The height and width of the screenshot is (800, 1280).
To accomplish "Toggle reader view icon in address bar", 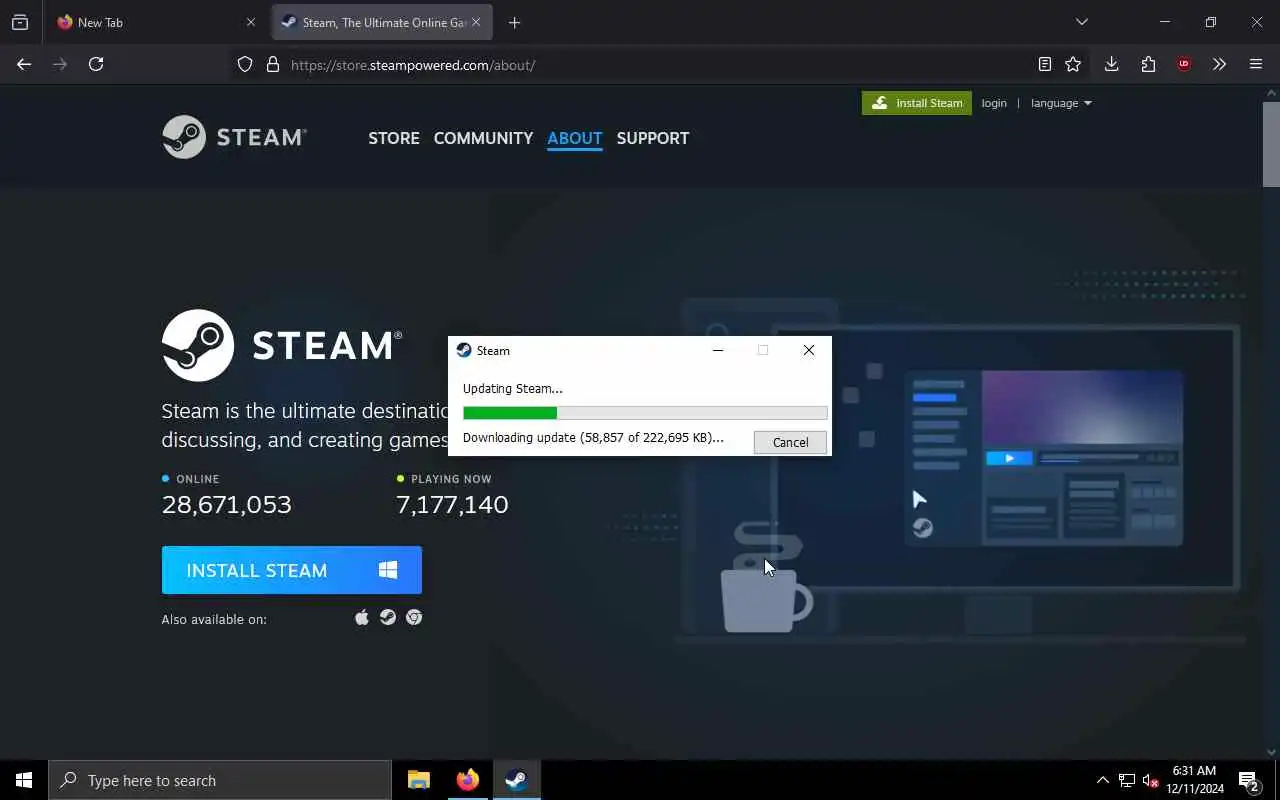I will (1045, 64).
